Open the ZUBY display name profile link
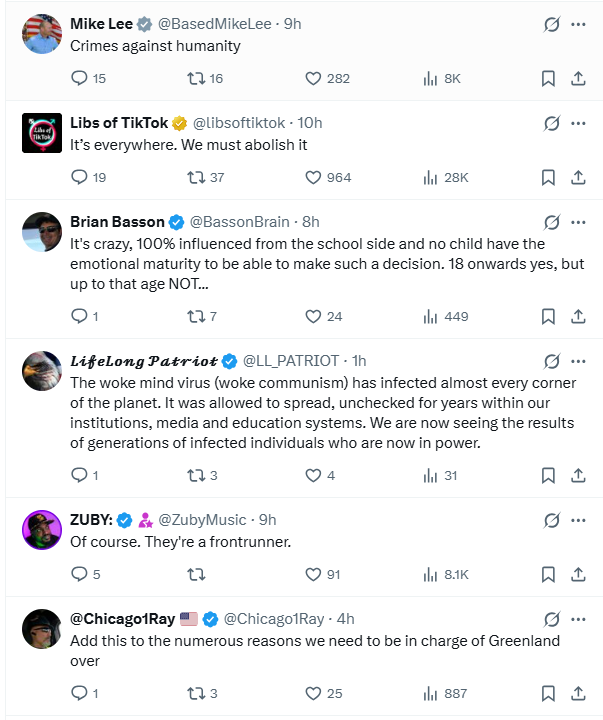Image resolution: width=603 pixels, height=720 pixels. click(x=90, y=520)
